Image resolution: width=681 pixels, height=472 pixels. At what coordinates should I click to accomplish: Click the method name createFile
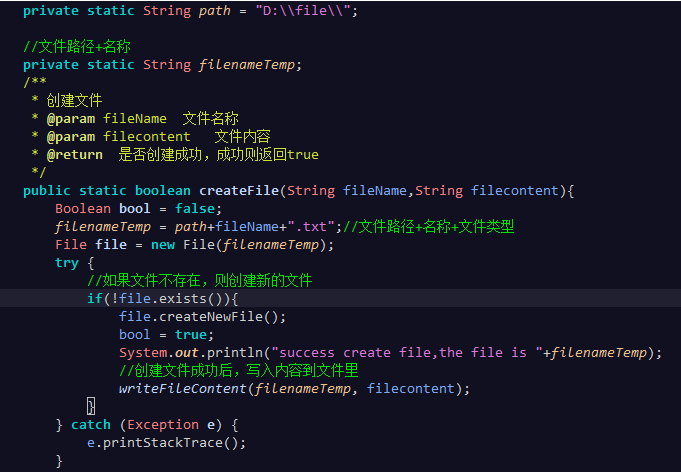click(239, 191)
